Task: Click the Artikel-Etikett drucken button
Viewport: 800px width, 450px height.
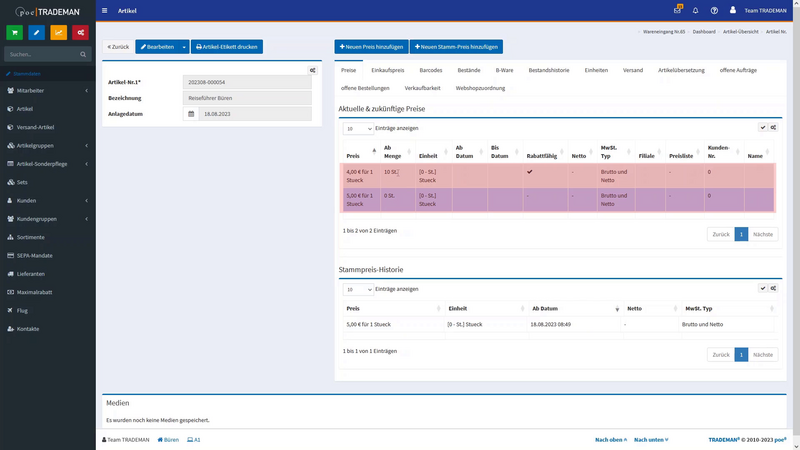Action: tap(227, 47)
